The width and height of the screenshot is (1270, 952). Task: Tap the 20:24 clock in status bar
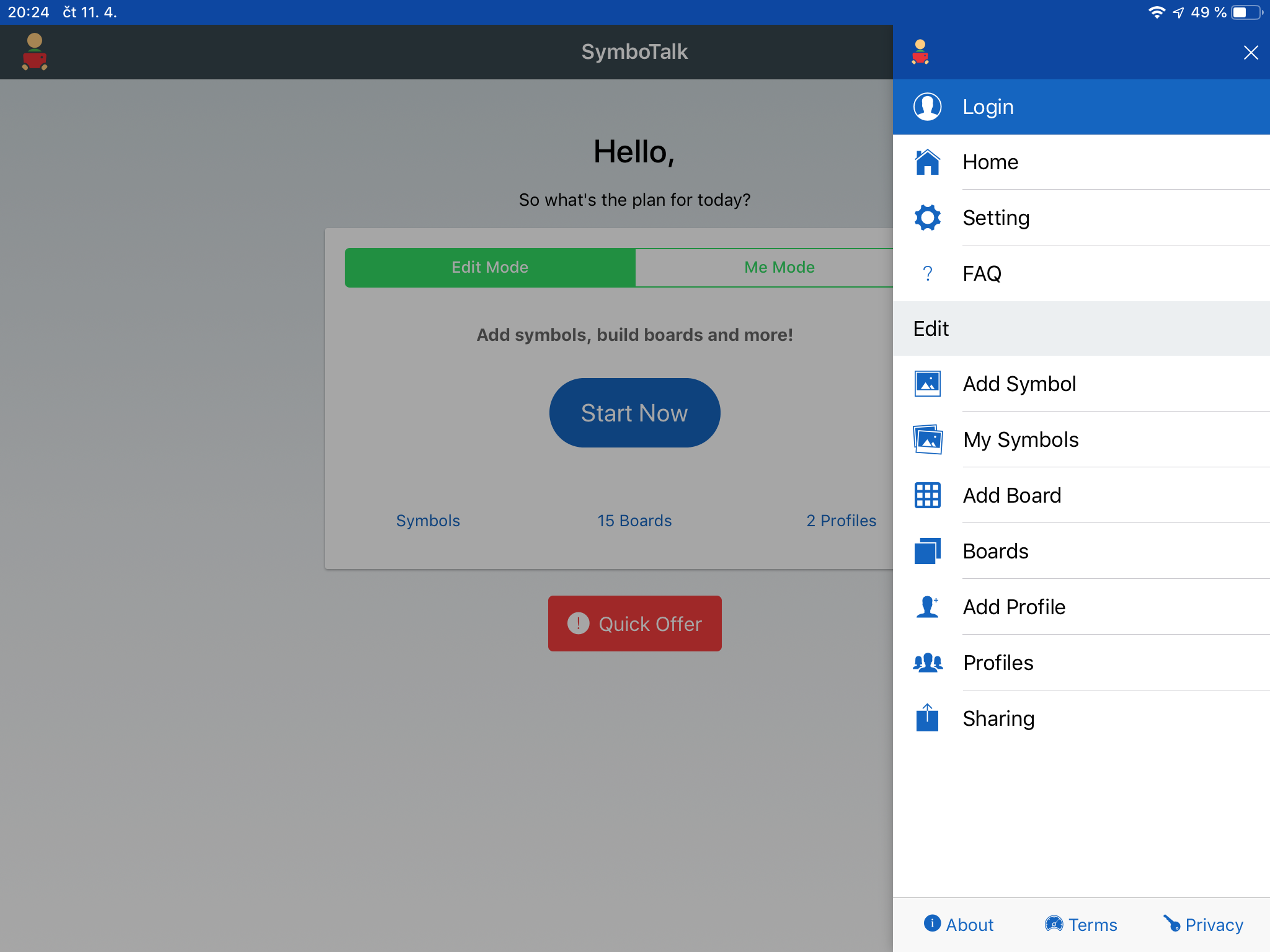tap(29, 12)
